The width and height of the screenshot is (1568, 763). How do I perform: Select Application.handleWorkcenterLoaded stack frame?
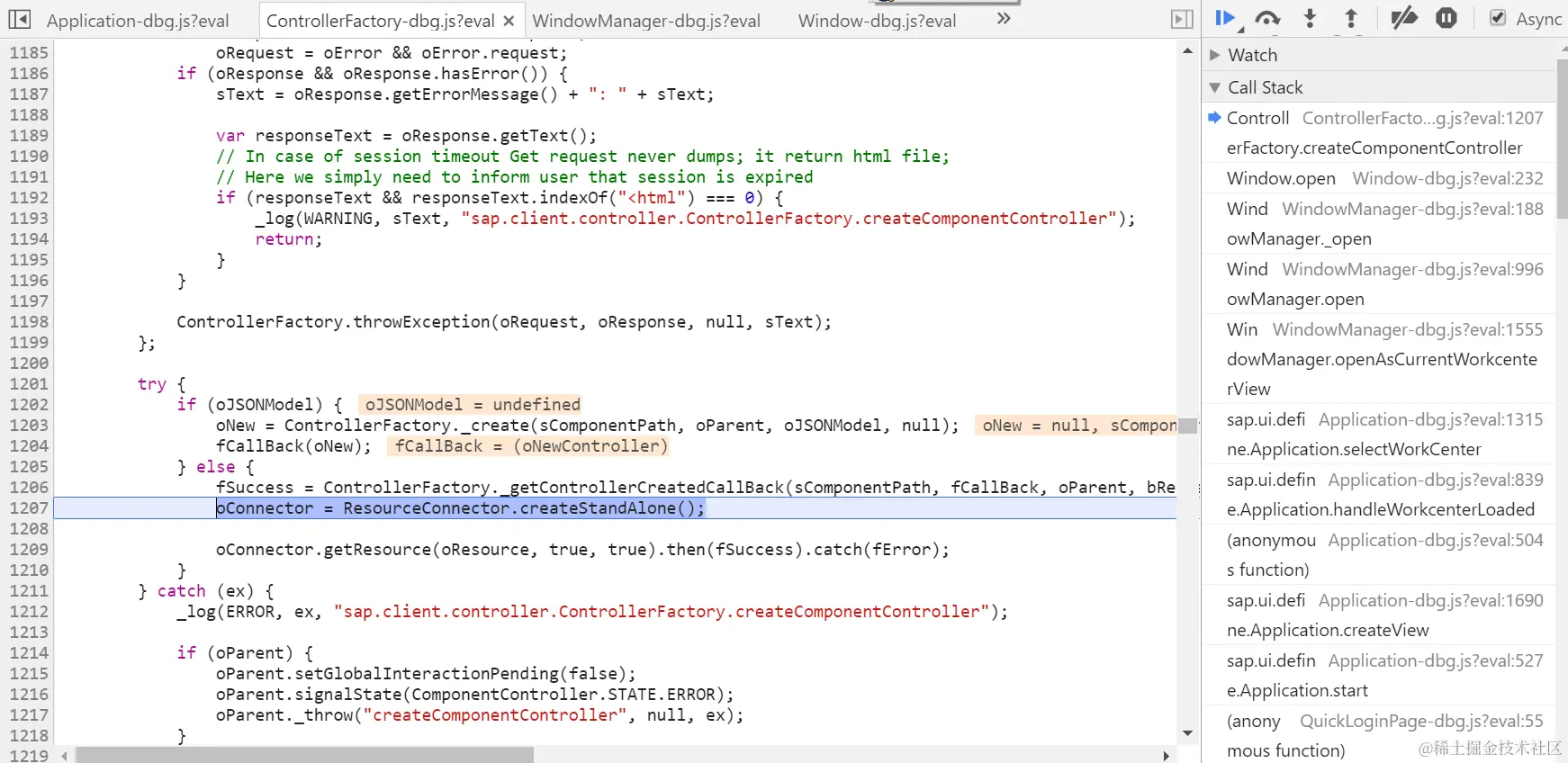click(1379, 494)
